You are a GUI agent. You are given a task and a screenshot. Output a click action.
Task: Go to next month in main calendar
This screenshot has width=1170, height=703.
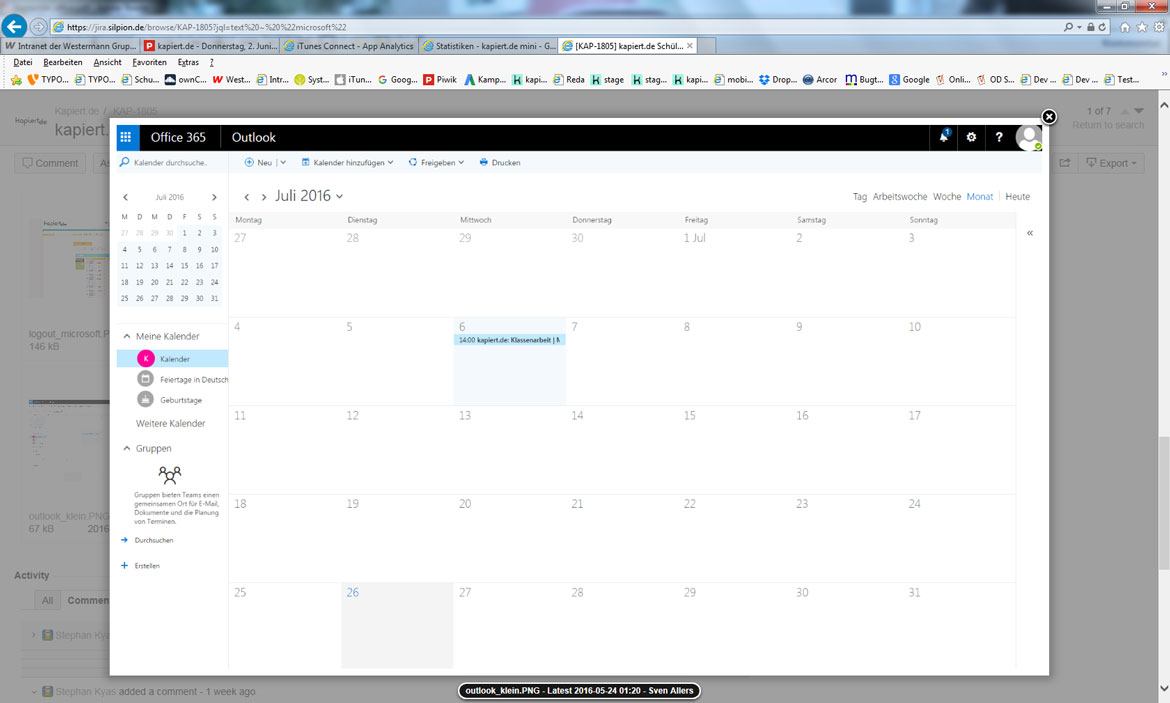[264, 197]
